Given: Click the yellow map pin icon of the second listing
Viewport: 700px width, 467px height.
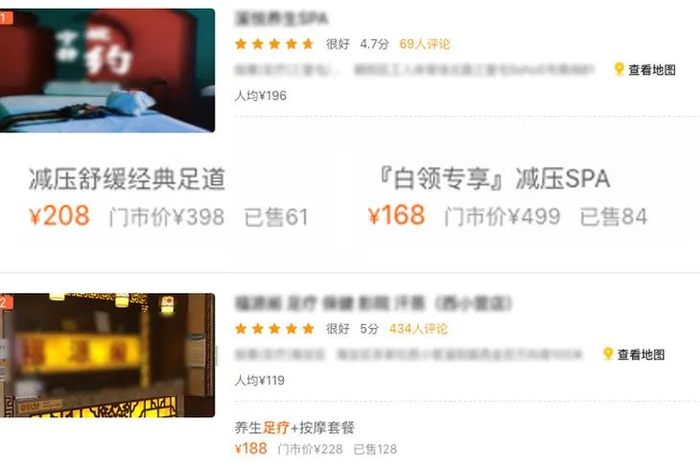Looking at the screenshot, I should point(608,354).
